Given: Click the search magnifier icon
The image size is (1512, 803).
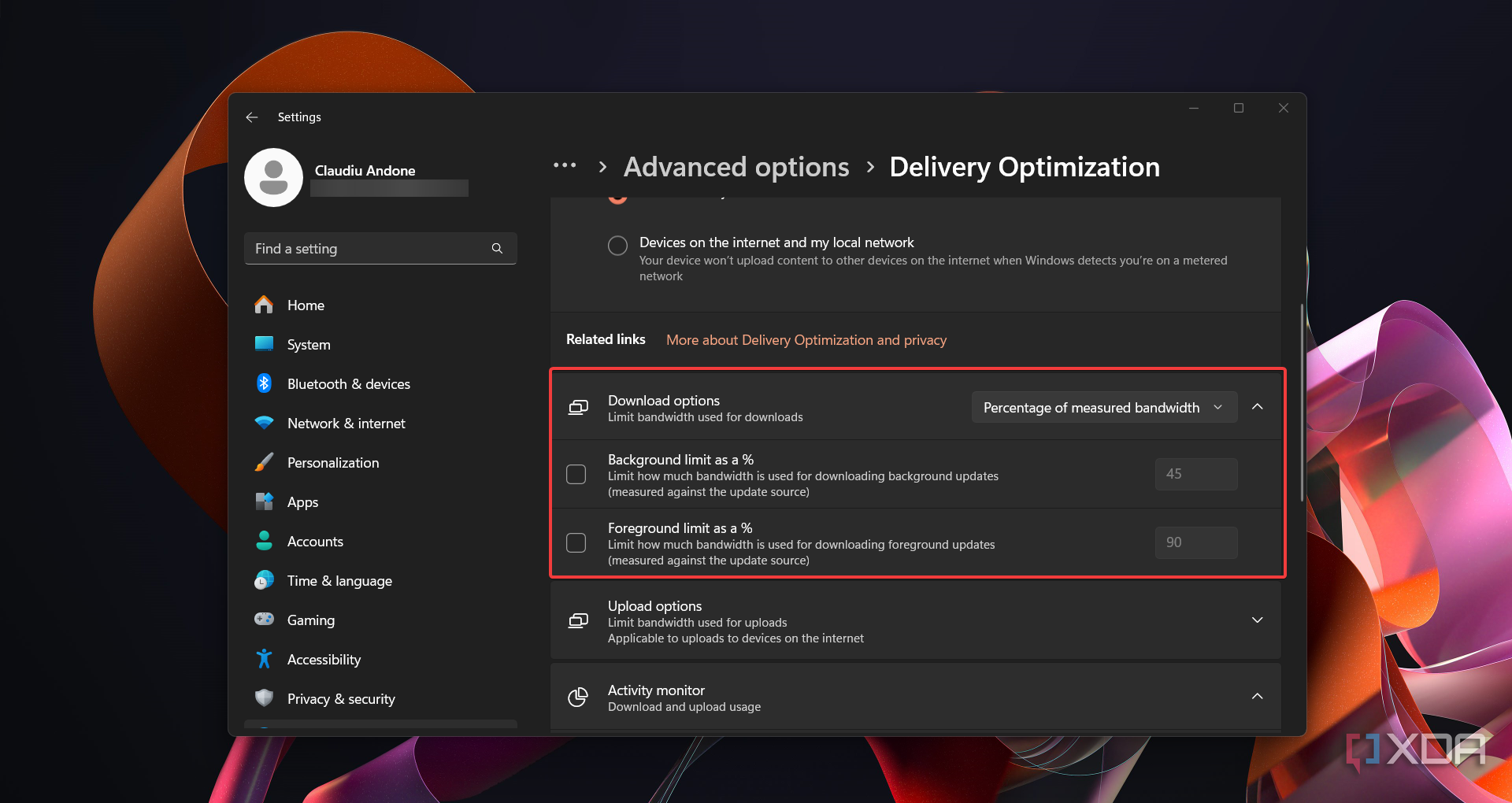Looking at the screenshot, I should (497, 249).
